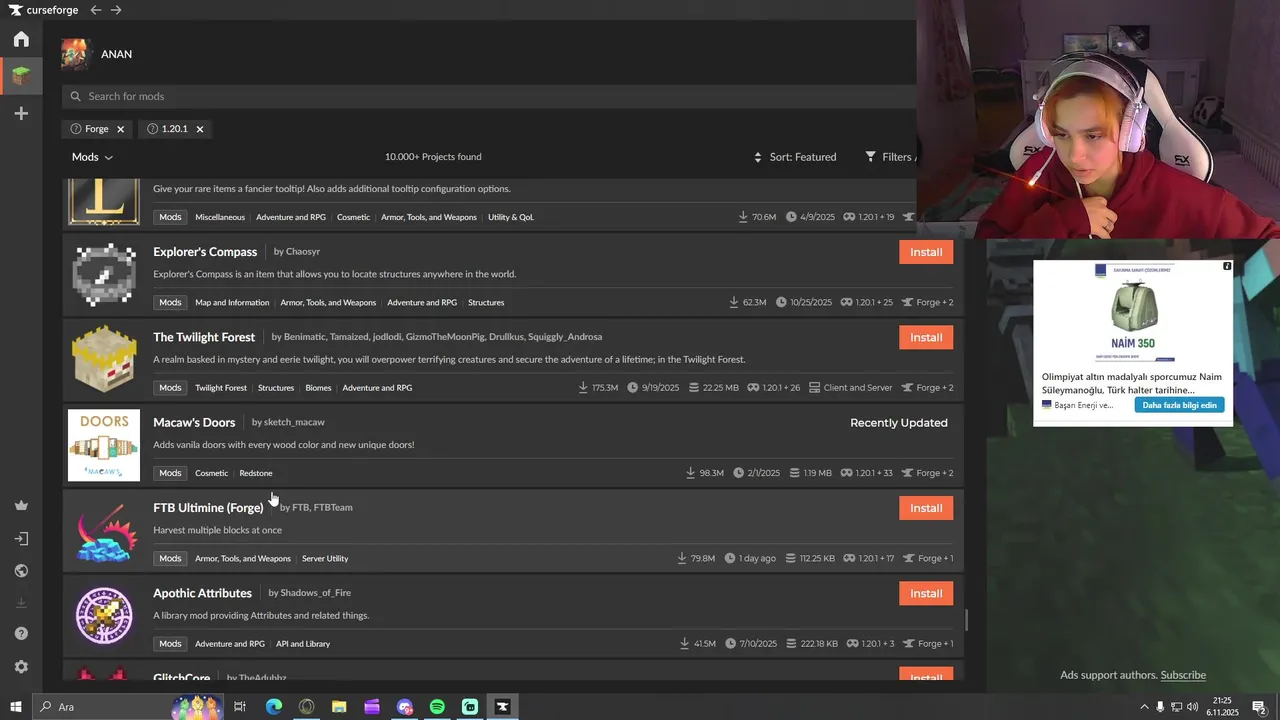Open the volume control in system tray

1192,707
